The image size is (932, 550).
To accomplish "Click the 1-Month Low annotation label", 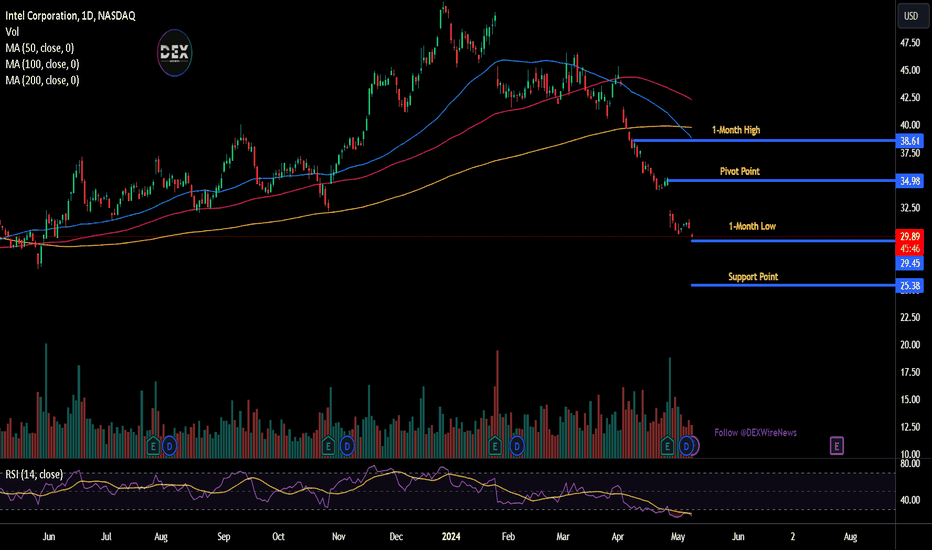I will coord(752,226).
